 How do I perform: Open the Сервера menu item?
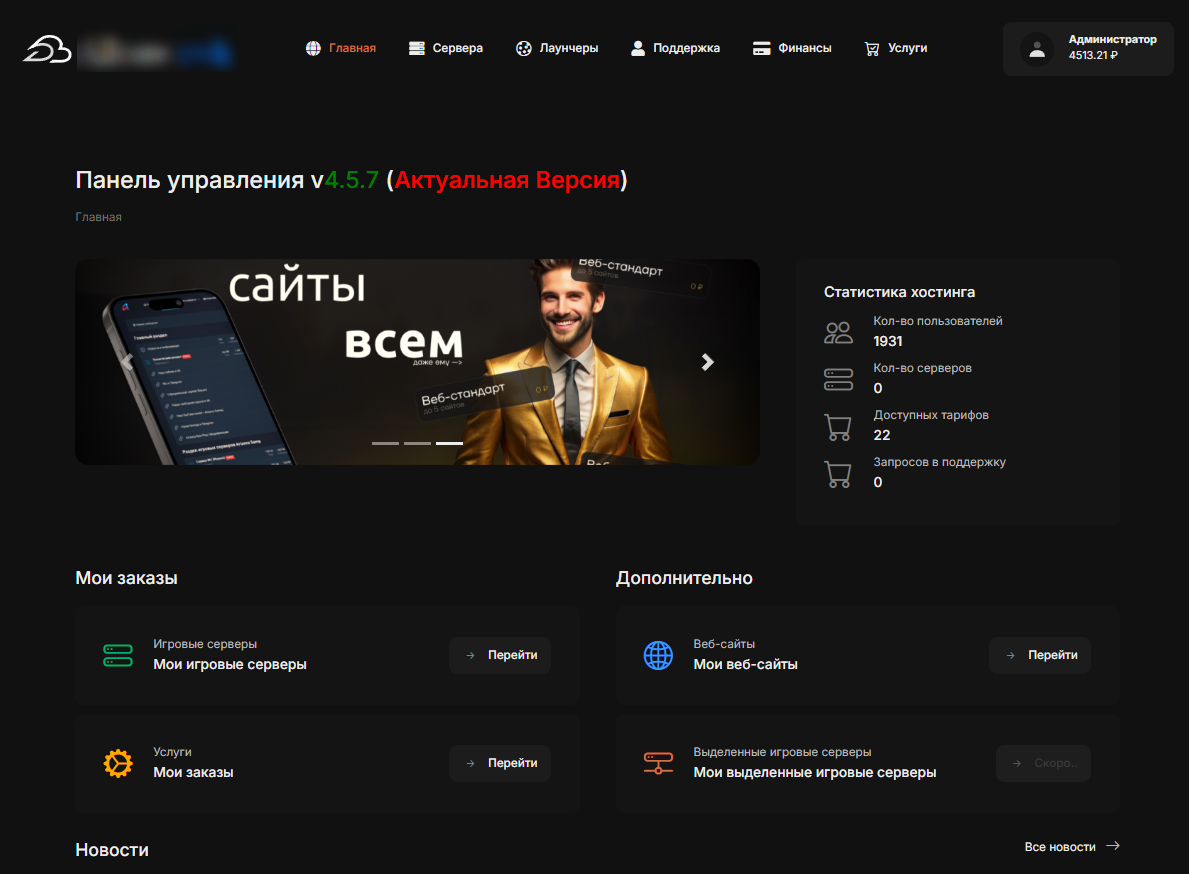point(446,48)
